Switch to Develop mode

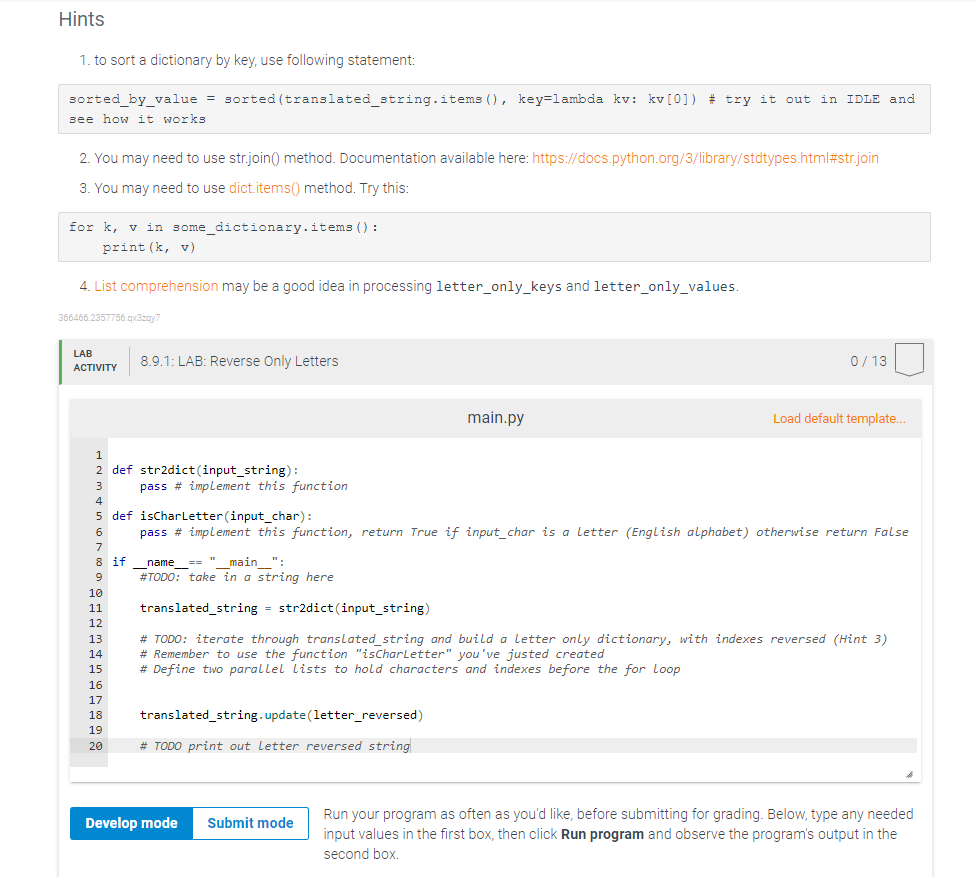[x=131, y=823]
